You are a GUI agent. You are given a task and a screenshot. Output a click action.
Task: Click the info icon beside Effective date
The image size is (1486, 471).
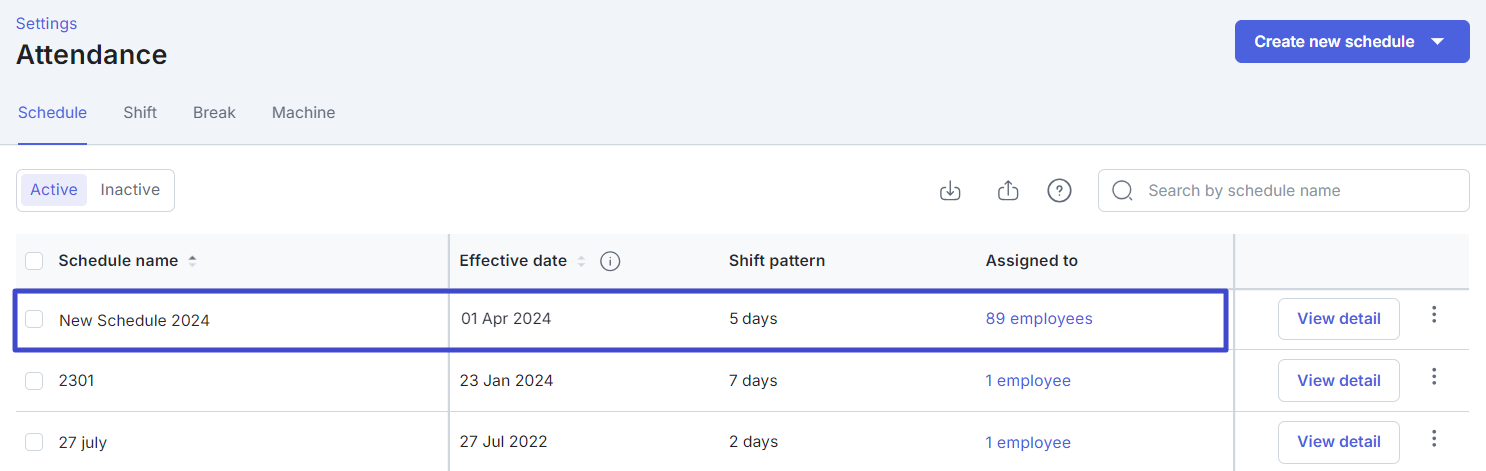point(610,261)
